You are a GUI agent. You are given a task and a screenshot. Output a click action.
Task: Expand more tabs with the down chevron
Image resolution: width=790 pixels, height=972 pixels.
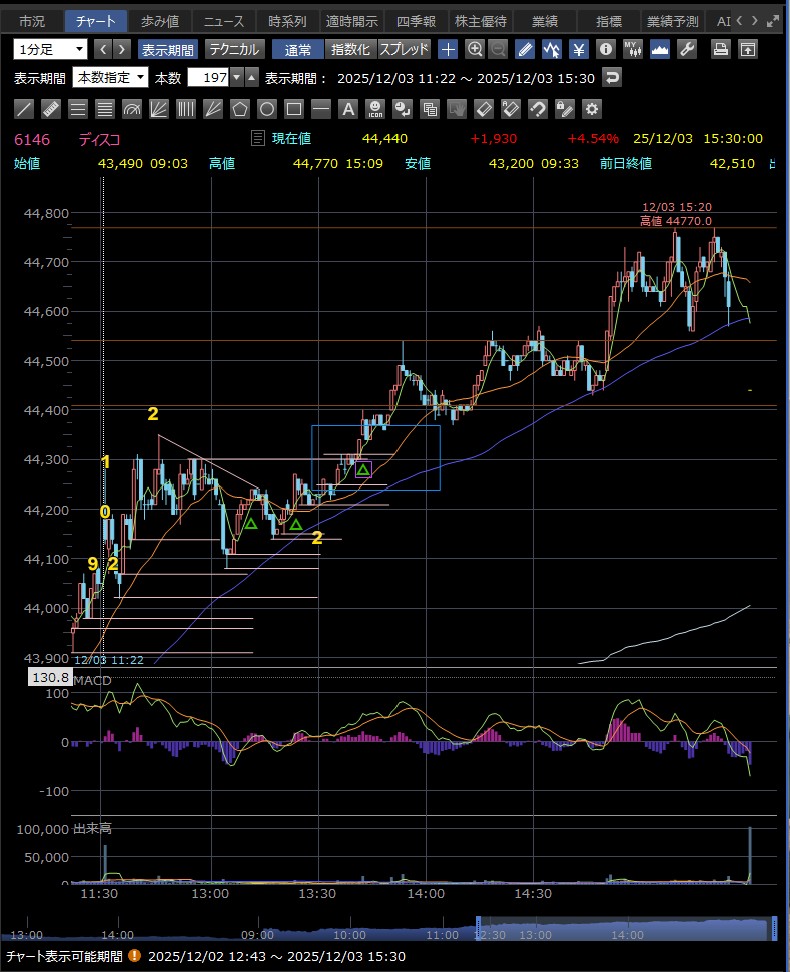pyautogui.click(x=772, y=21)
